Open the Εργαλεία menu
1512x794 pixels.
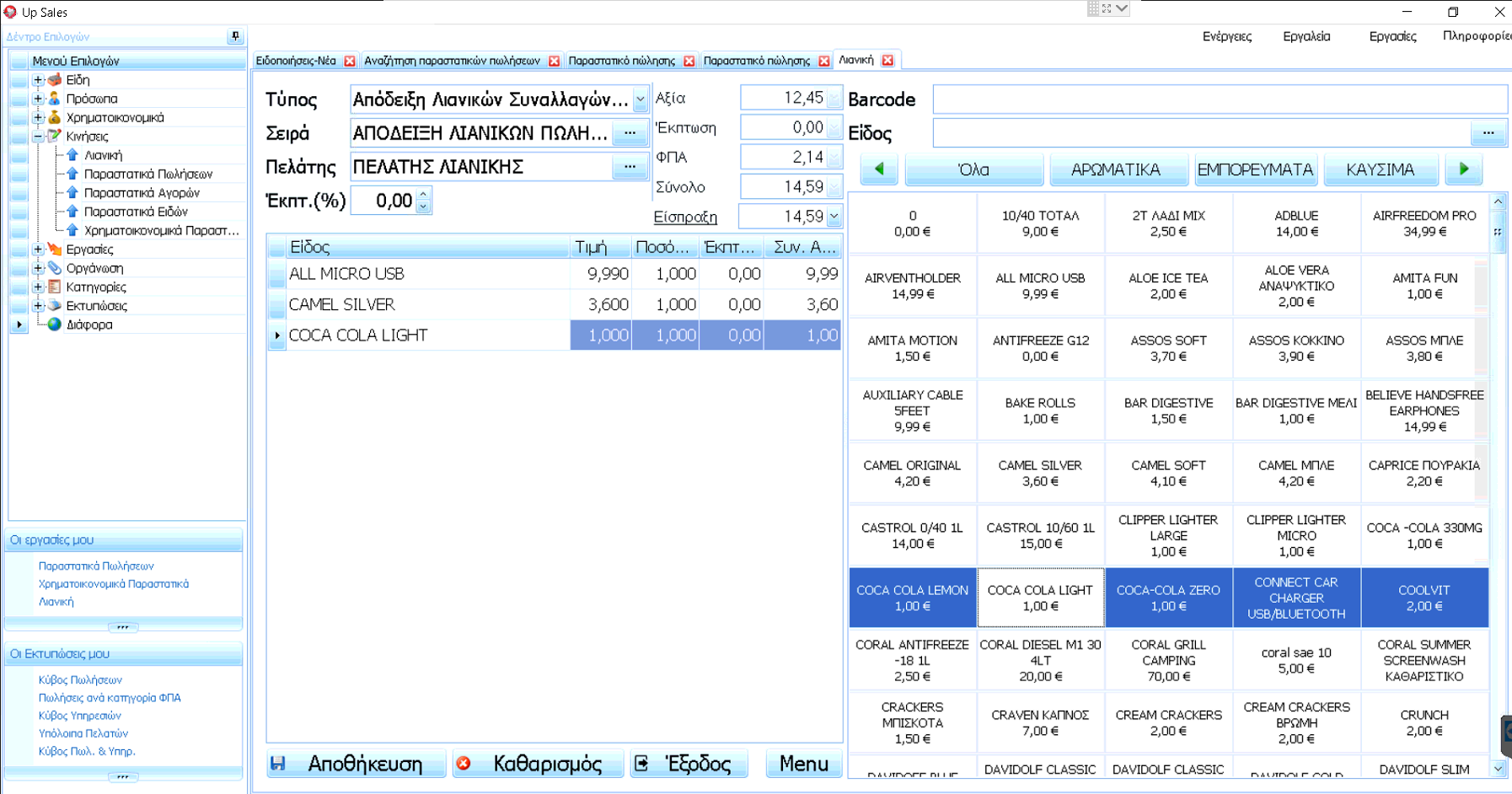click(x=1306, y=36)
